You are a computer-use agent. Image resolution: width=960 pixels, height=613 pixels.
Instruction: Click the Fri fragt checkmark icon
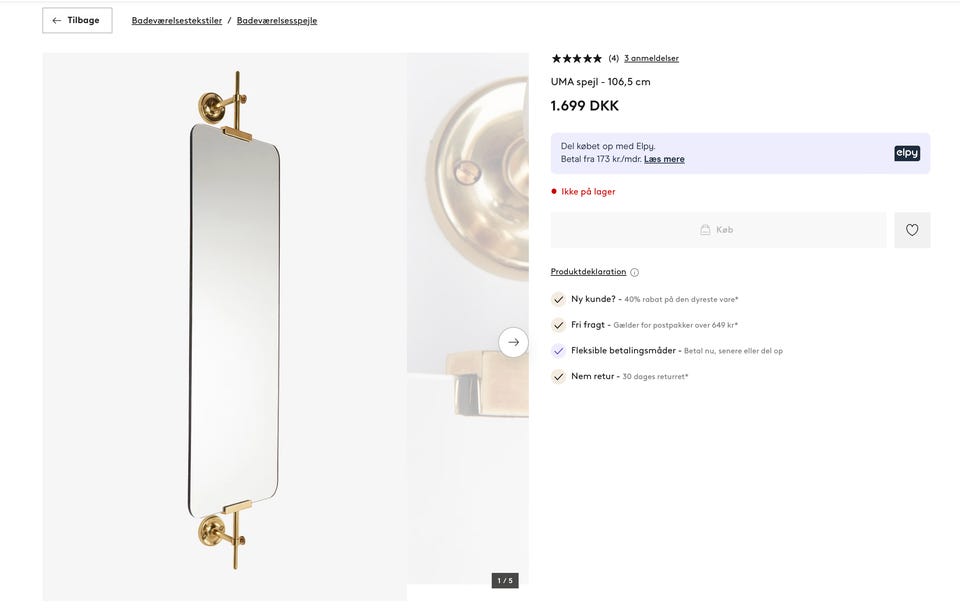coord(559,325)
